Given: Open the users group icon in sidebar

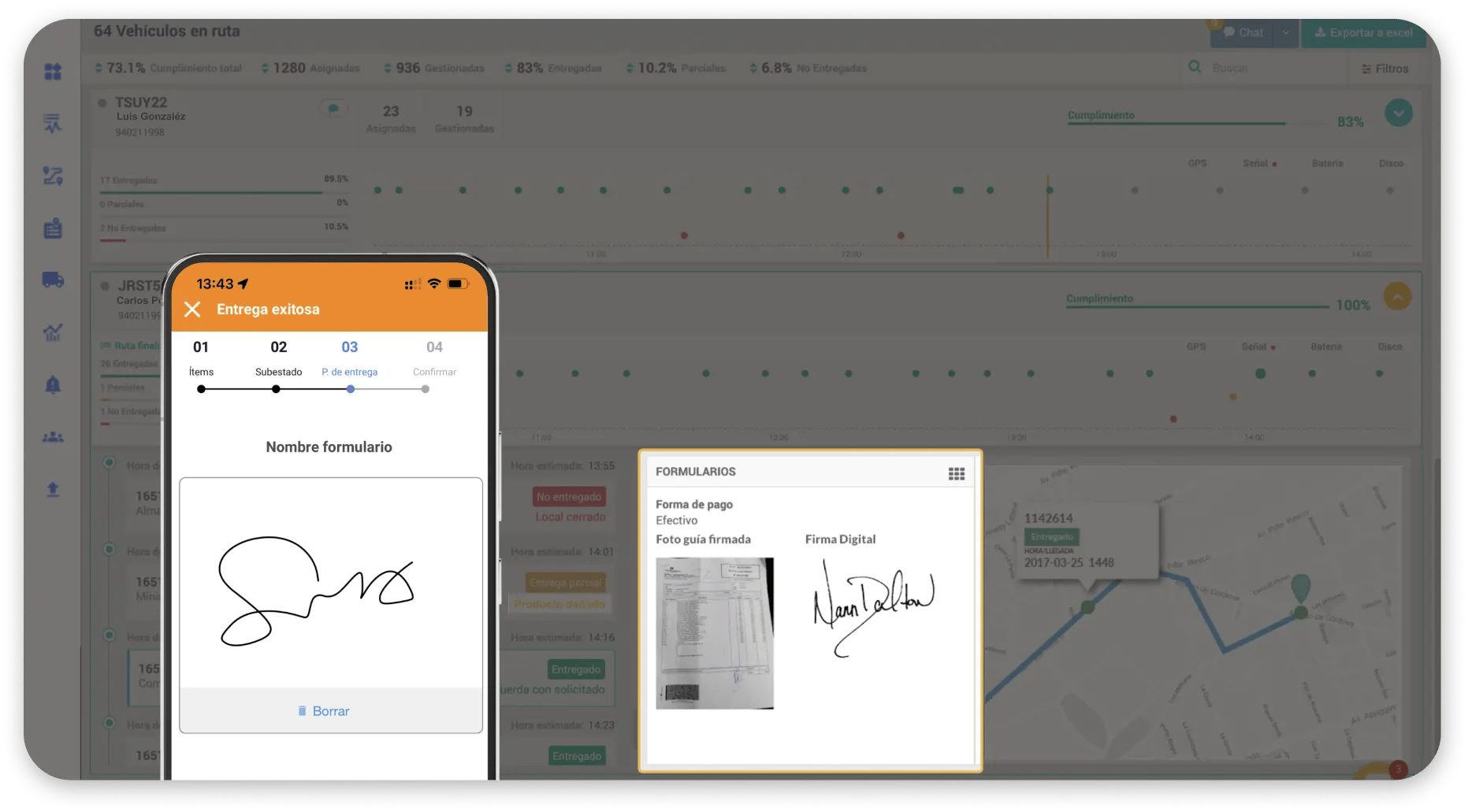Looking at the screenshot, I should [53, 437].
